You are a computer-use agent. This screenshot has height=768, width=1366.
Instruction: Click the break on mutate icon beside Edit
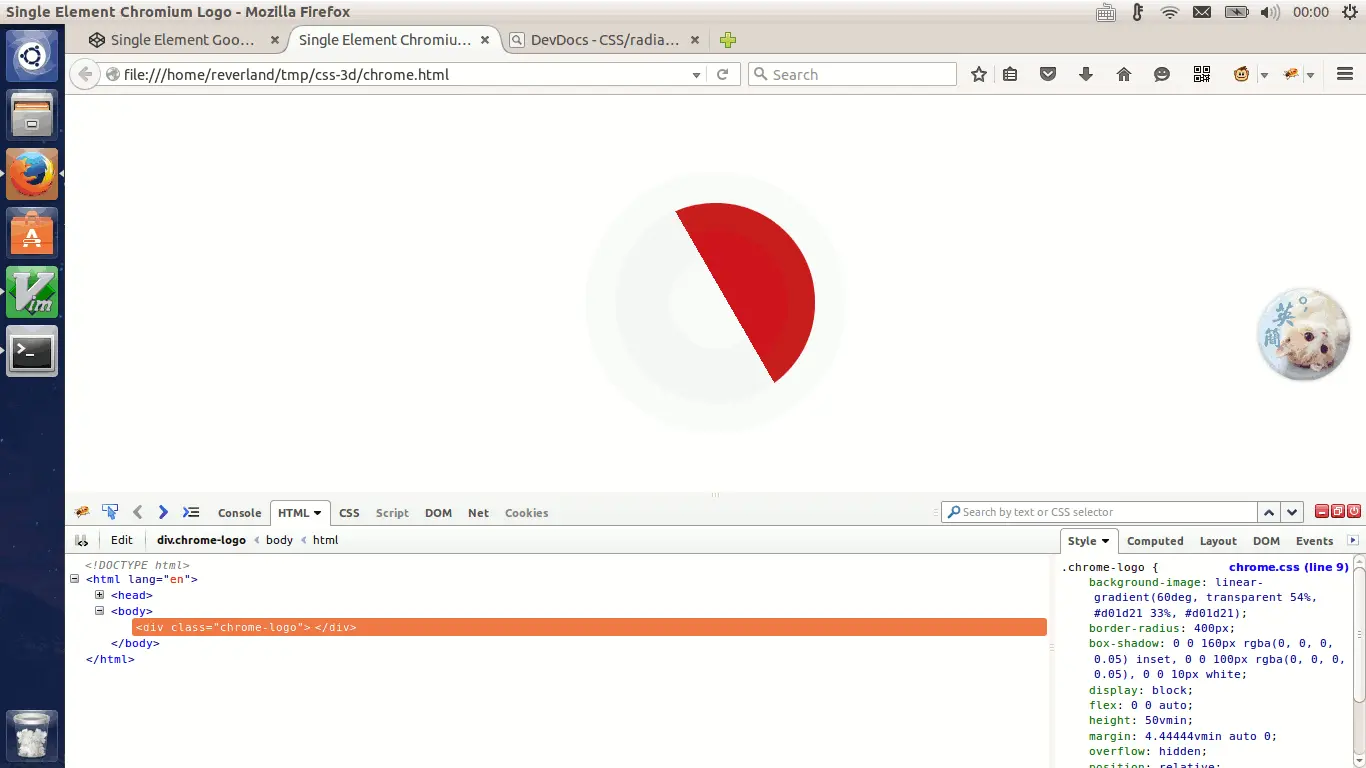tap(81, 540)
